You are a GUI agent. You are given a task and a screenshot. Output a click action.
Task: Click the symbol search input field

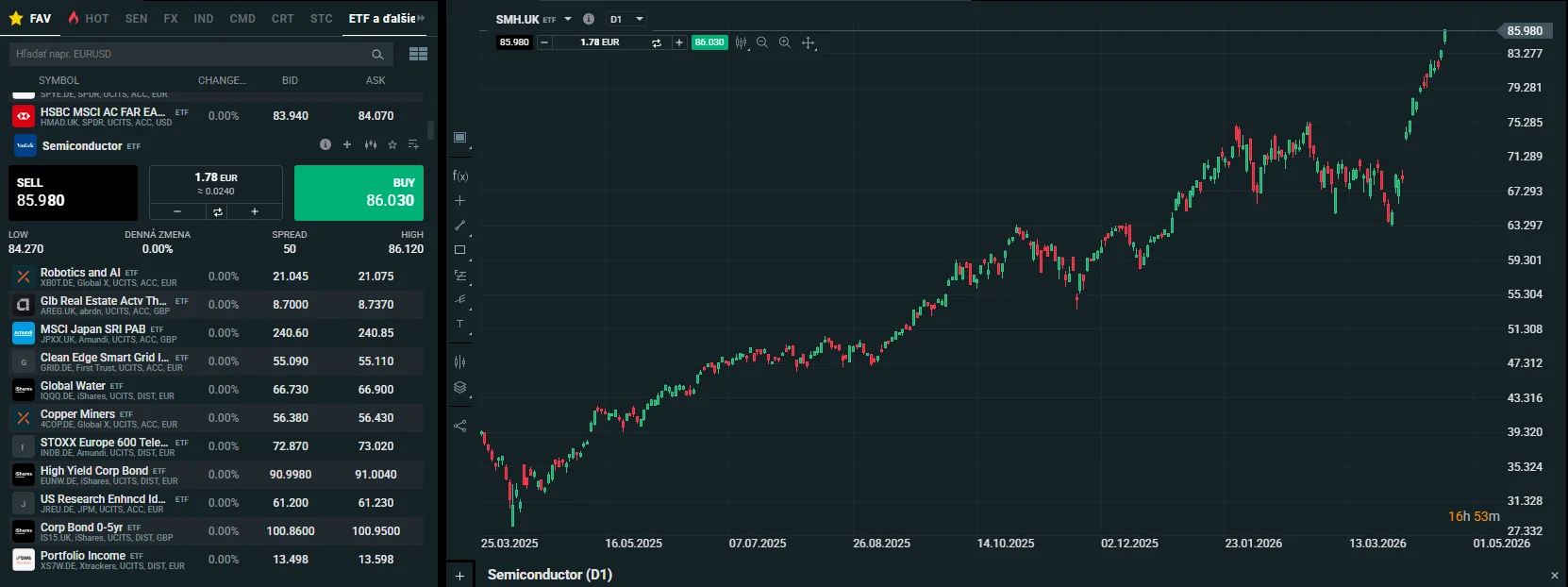189,54
